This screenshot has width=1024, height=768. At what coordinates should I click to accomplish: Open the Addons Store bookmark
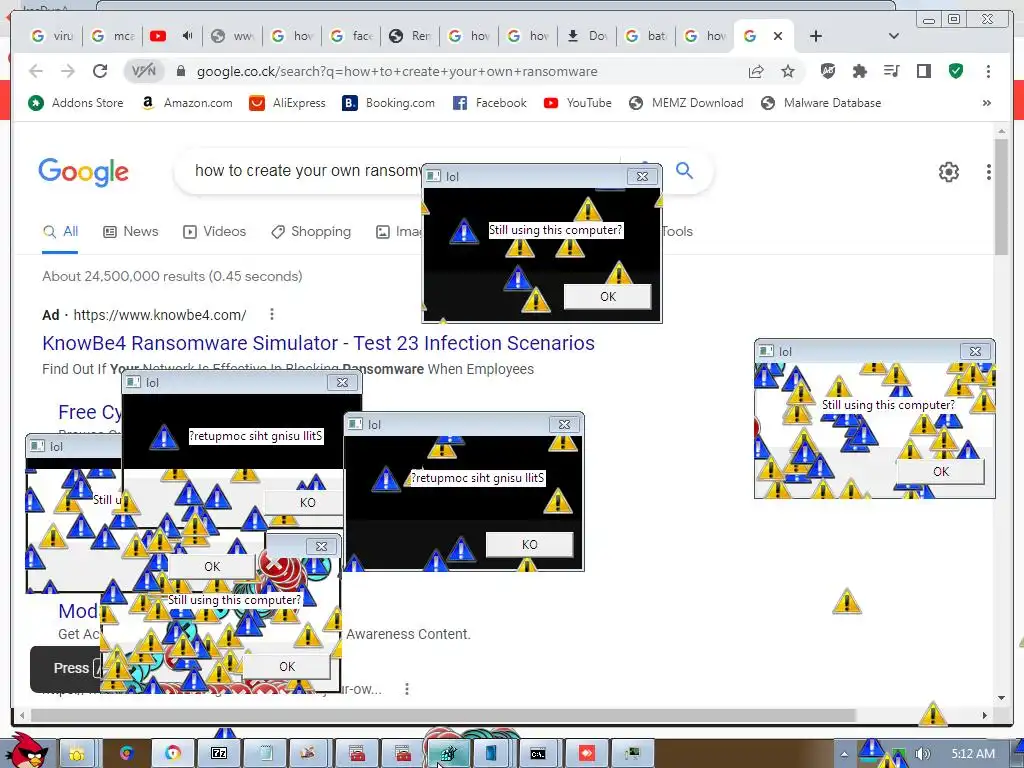click(x=76, y=103)
